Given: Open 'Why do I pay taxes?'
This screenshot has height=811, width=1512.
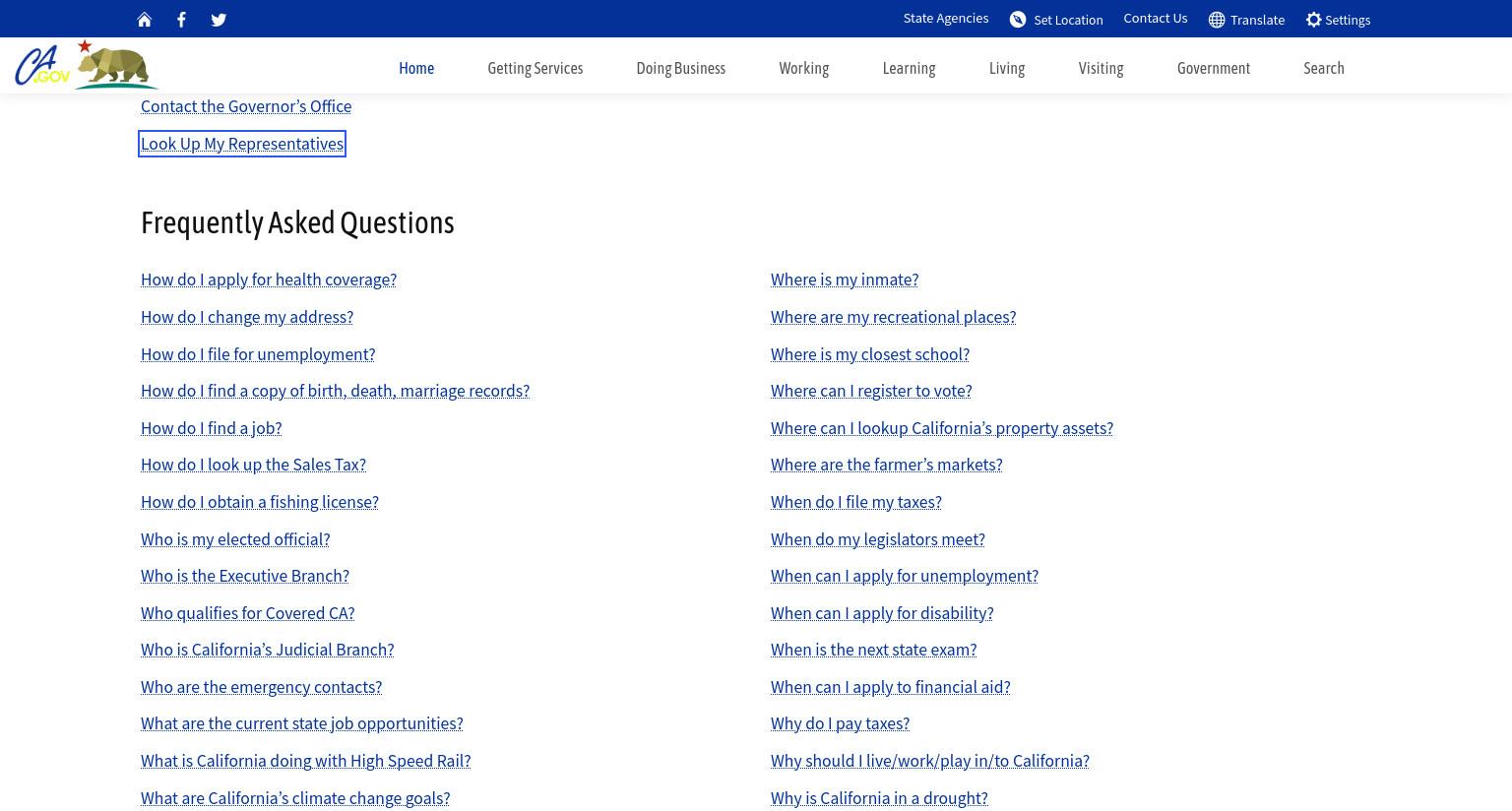Looking at the screenshot, I should coord(840,723).
